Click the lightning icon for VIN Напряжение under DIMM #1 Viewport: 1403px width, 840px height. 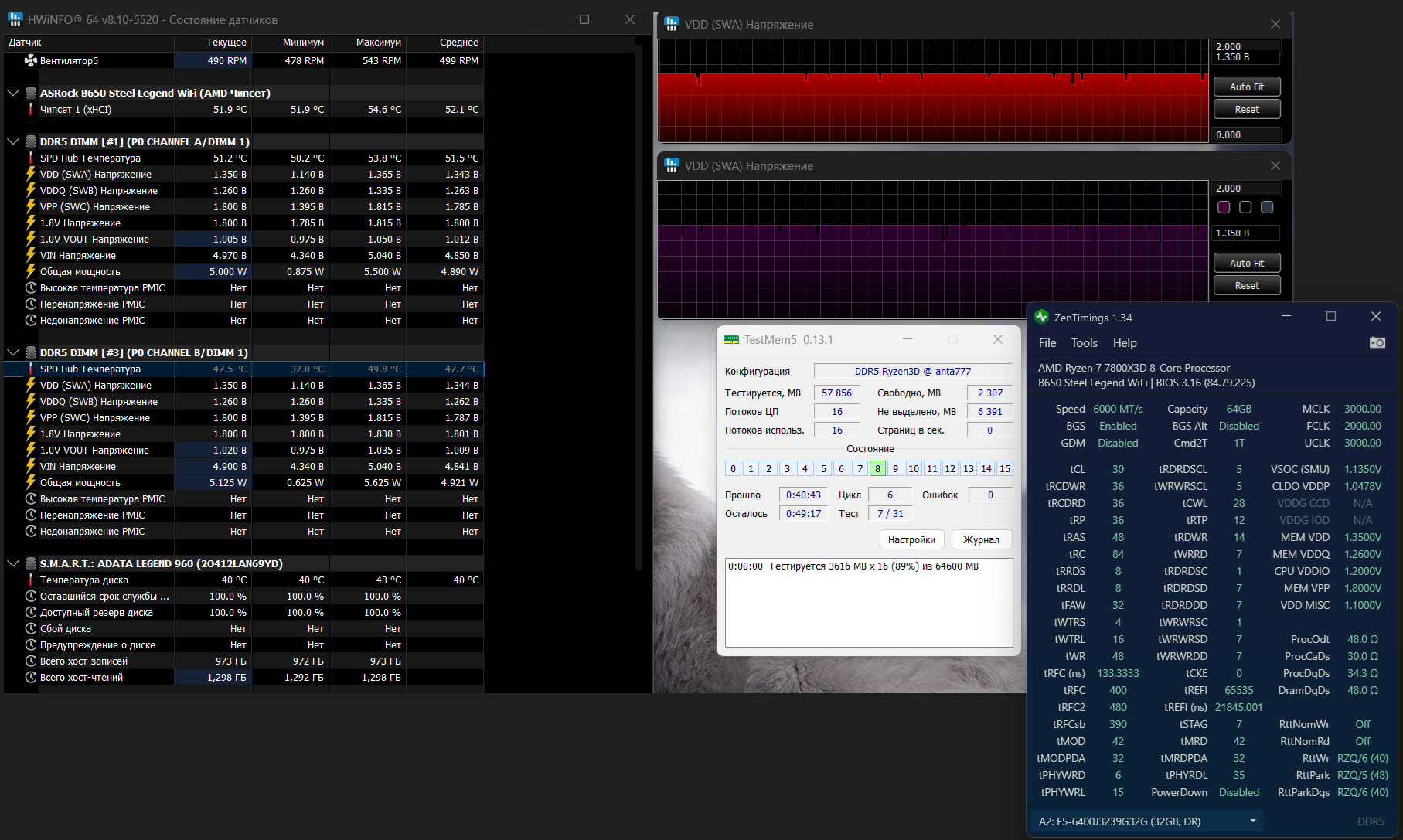31,255
